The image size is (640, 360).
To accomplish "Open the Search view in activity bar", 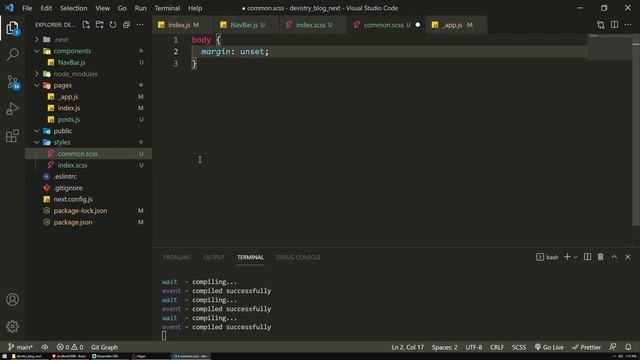I will pyautogui.click(x=12, y=54).
